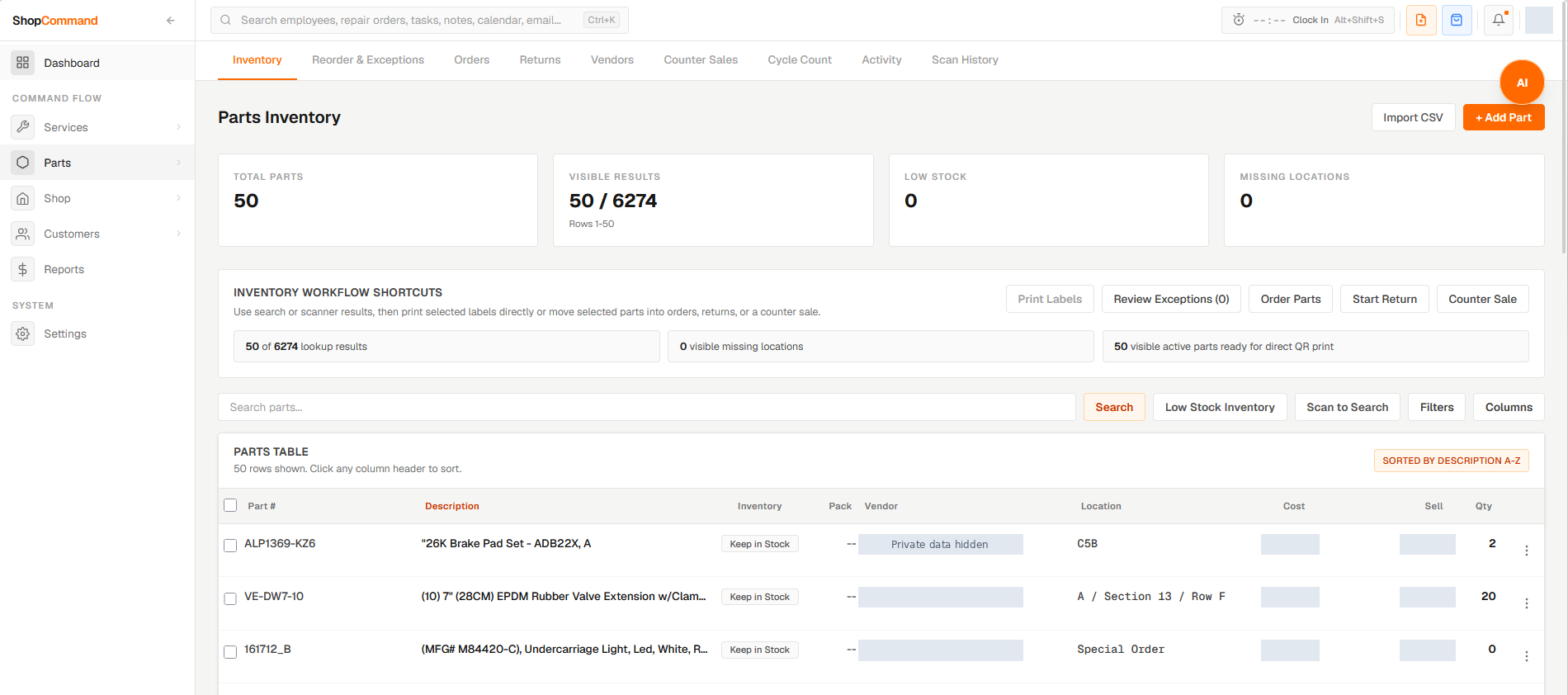This screenshot has width=1568, height=695.
Task: Click the Shop building icon
Action: click(23, 198)
